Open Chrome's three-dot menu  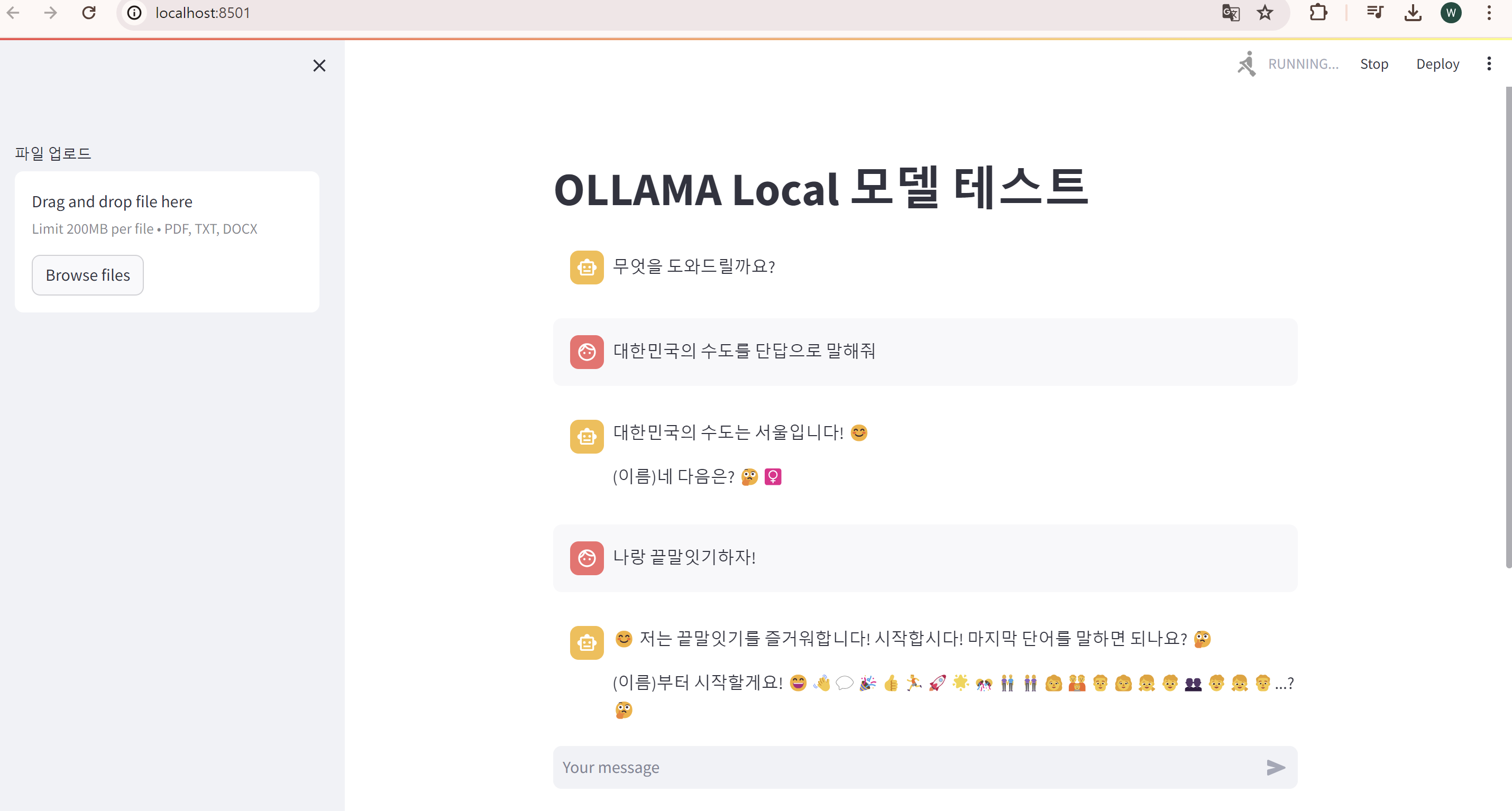click(1489, 13)
